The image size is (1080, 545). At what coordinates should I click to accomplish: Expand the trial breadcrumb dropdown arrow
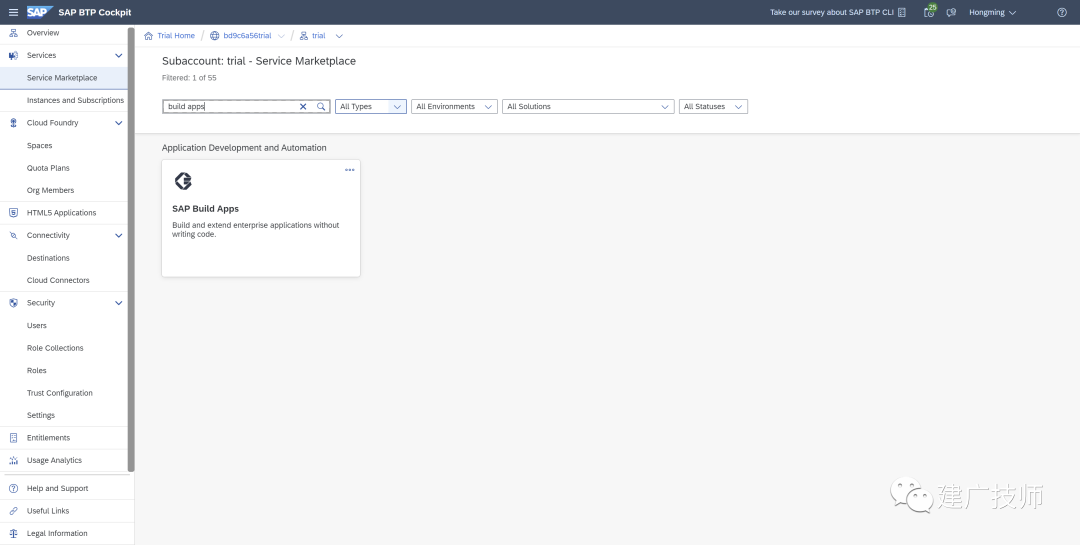(338, 36)
